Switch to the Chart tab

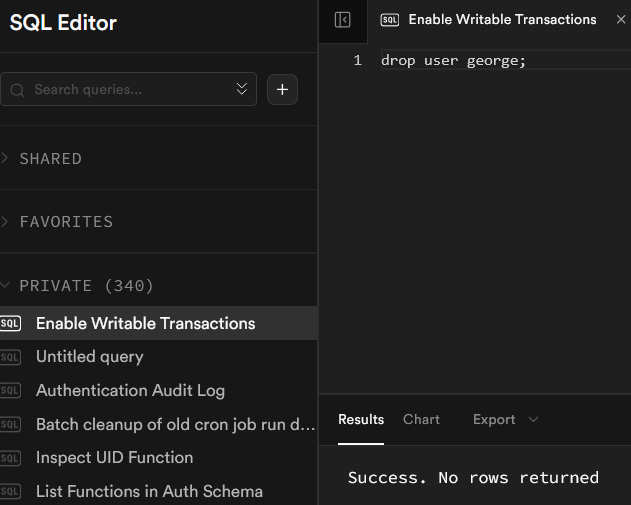pyautogui.click(x=421, y=419)
